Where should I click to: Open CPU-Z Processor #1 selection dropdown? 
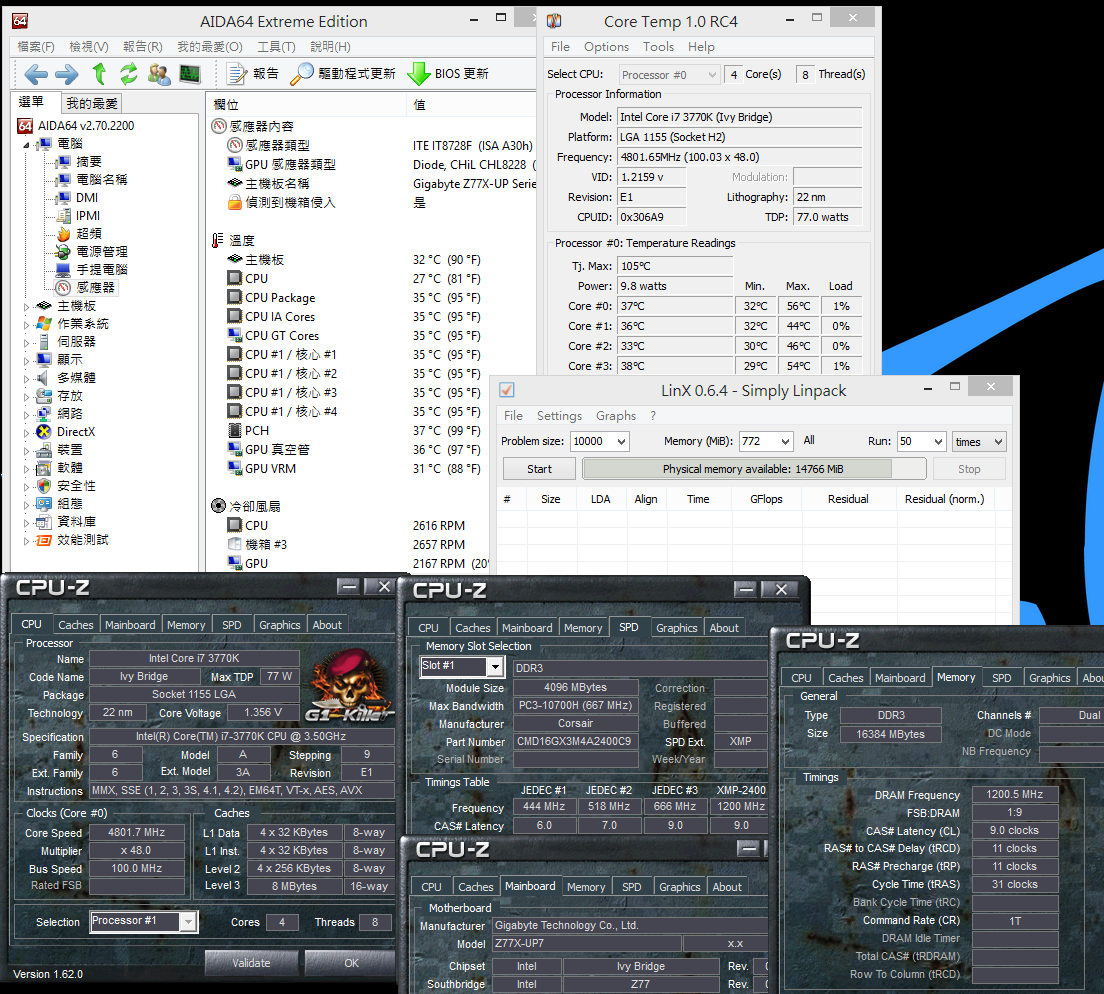pyautogui.click(x=188, y=921)
